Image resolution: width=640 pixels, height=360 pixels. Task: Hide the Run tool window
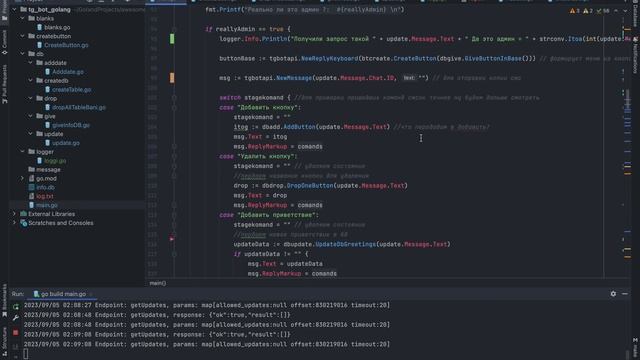[625, 293]
